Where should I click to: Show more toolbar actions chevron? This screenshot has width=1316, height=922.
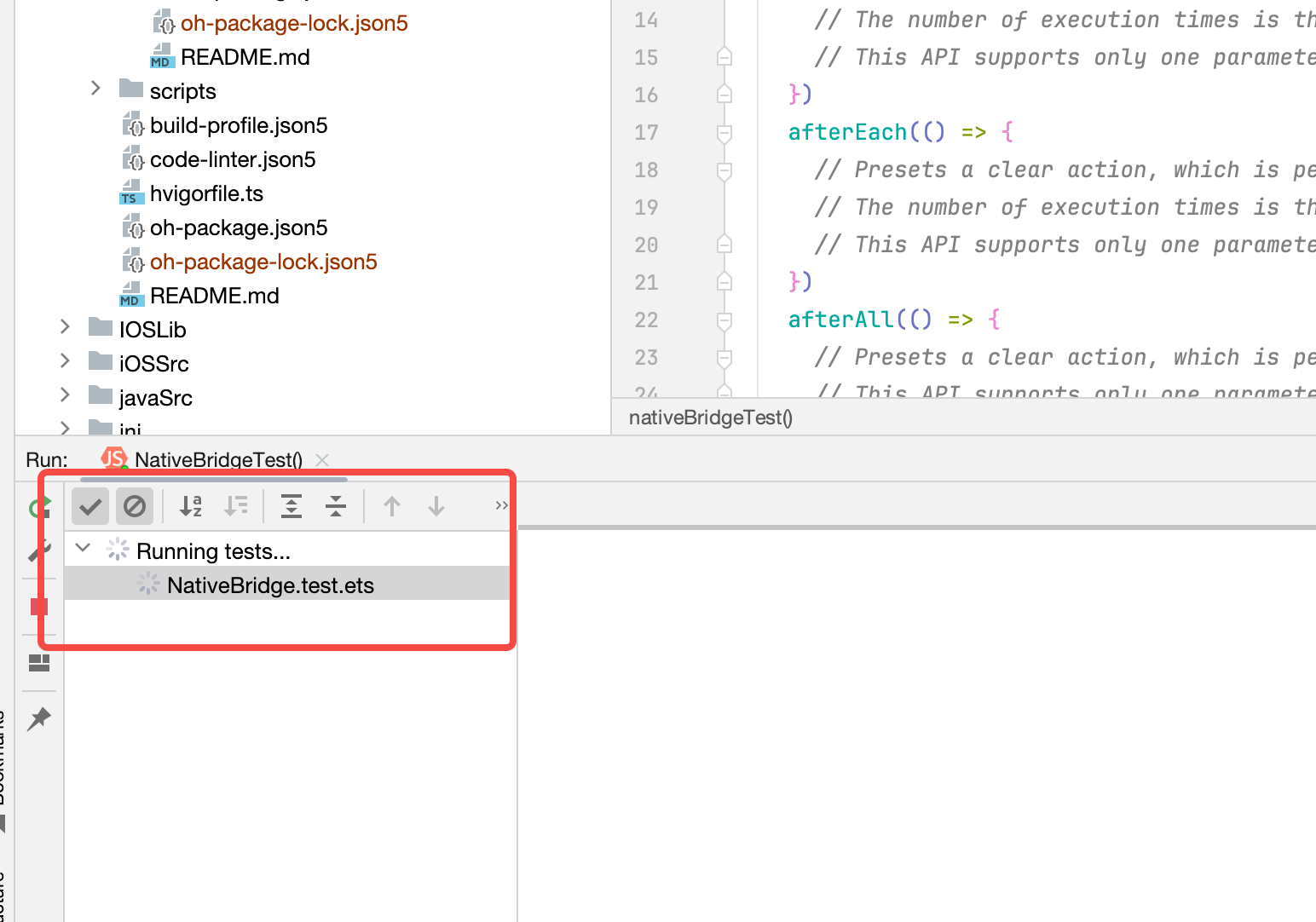coord(501,505)
